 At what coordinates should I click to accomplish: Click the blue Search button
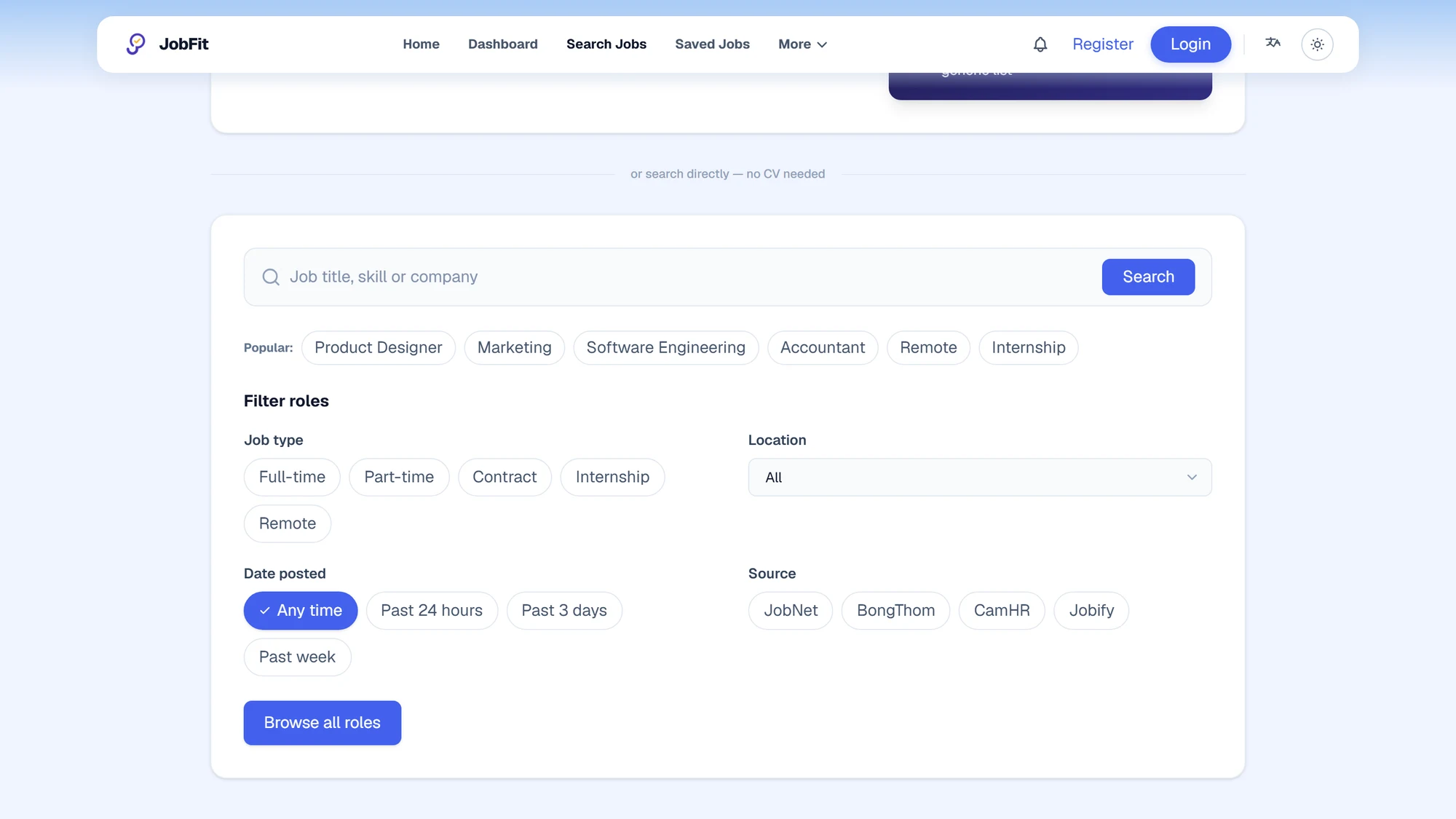1148,277
